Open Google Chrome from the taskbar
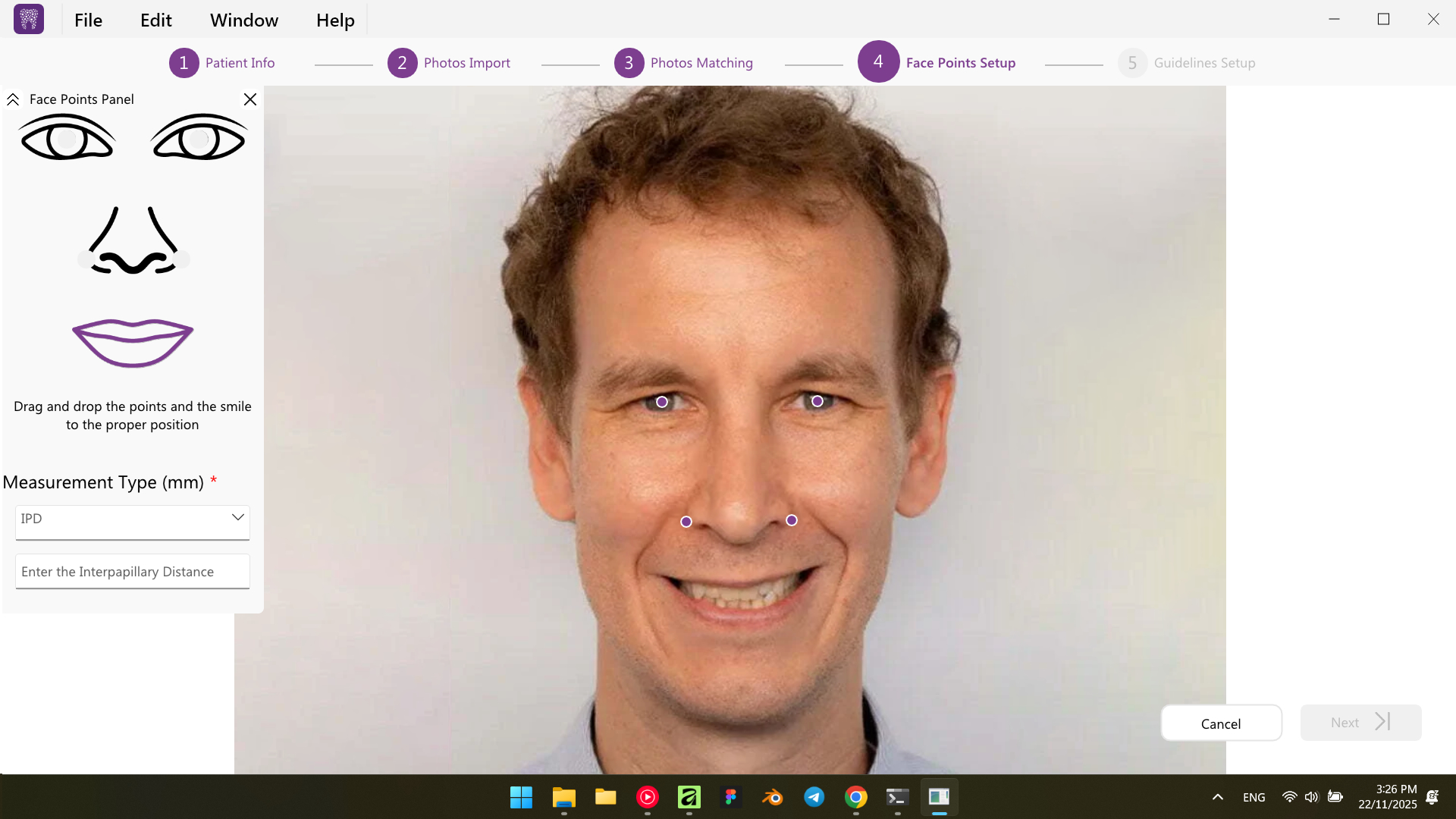1456x819 pixels. (855, 797)
